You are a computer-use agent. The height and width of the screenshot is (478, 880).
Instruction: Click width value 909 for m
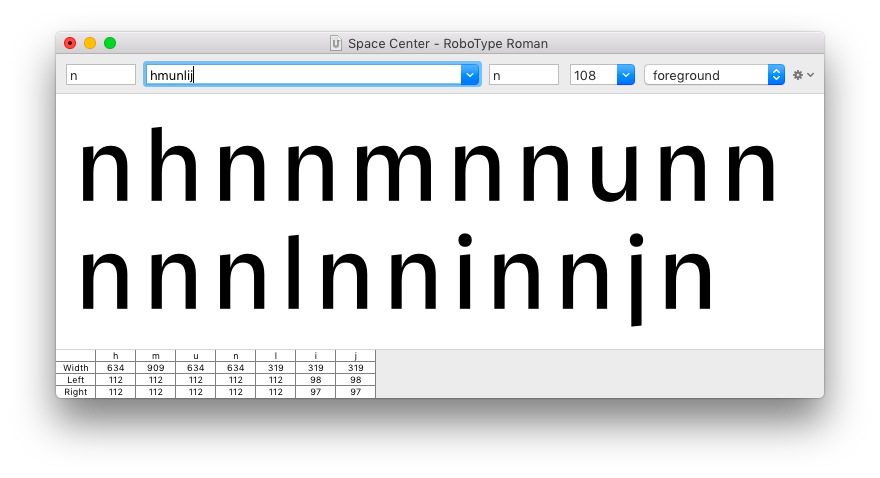pyautogui.click(x=155, y=368)
